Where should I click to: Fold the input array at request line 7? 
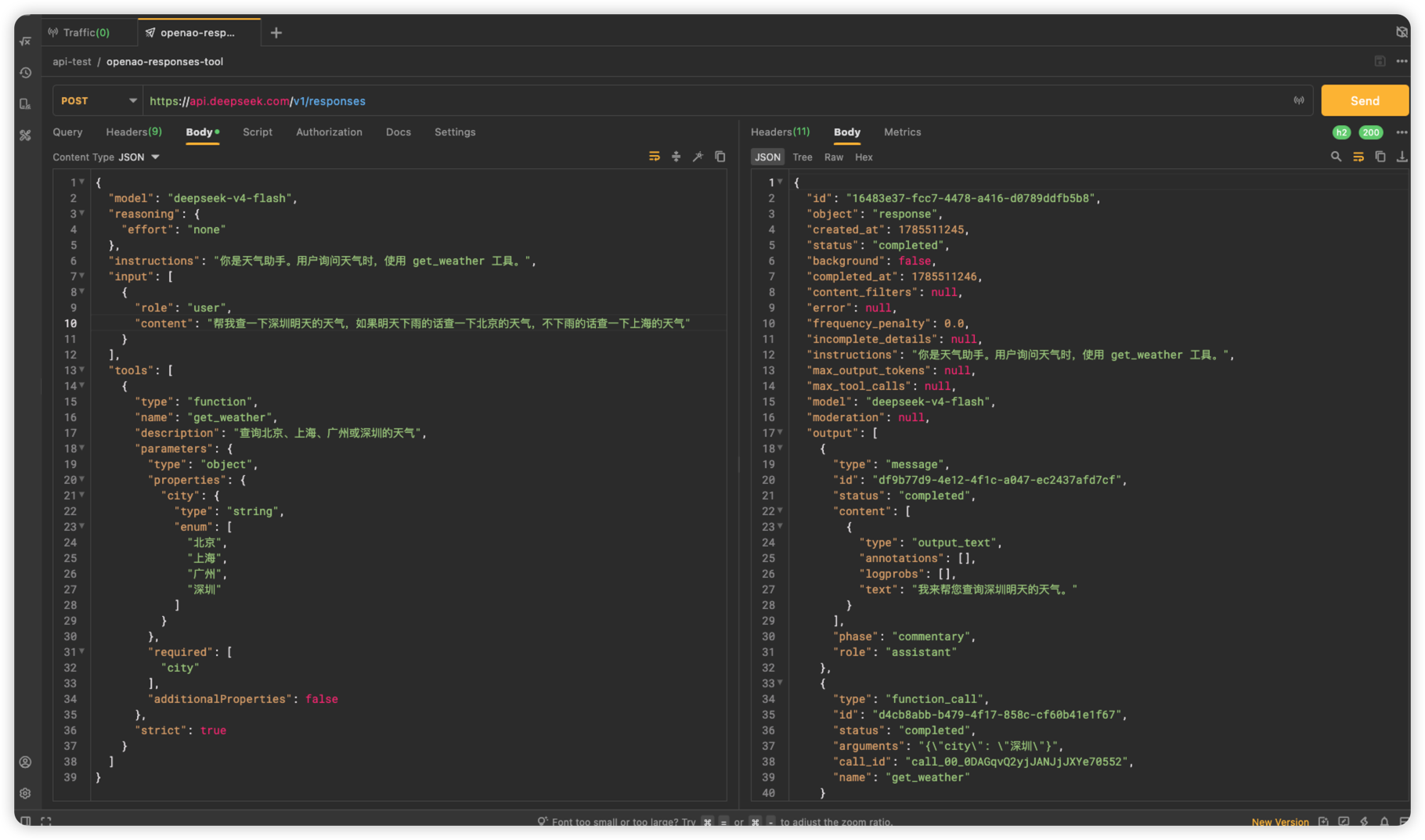tap(81, 276)
